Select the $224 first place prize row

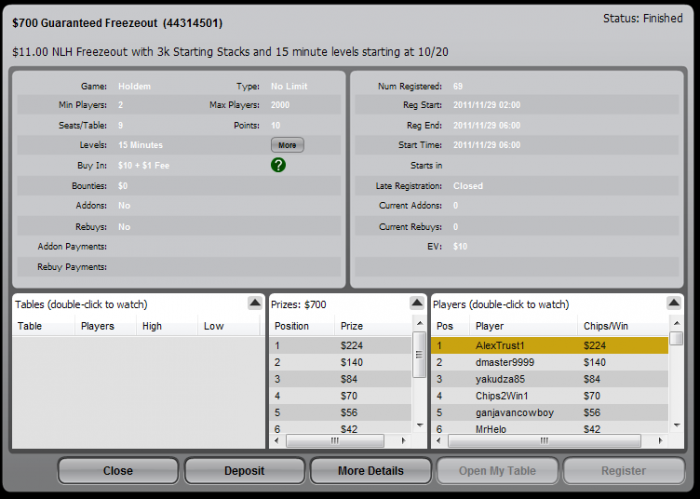point(340,345)
